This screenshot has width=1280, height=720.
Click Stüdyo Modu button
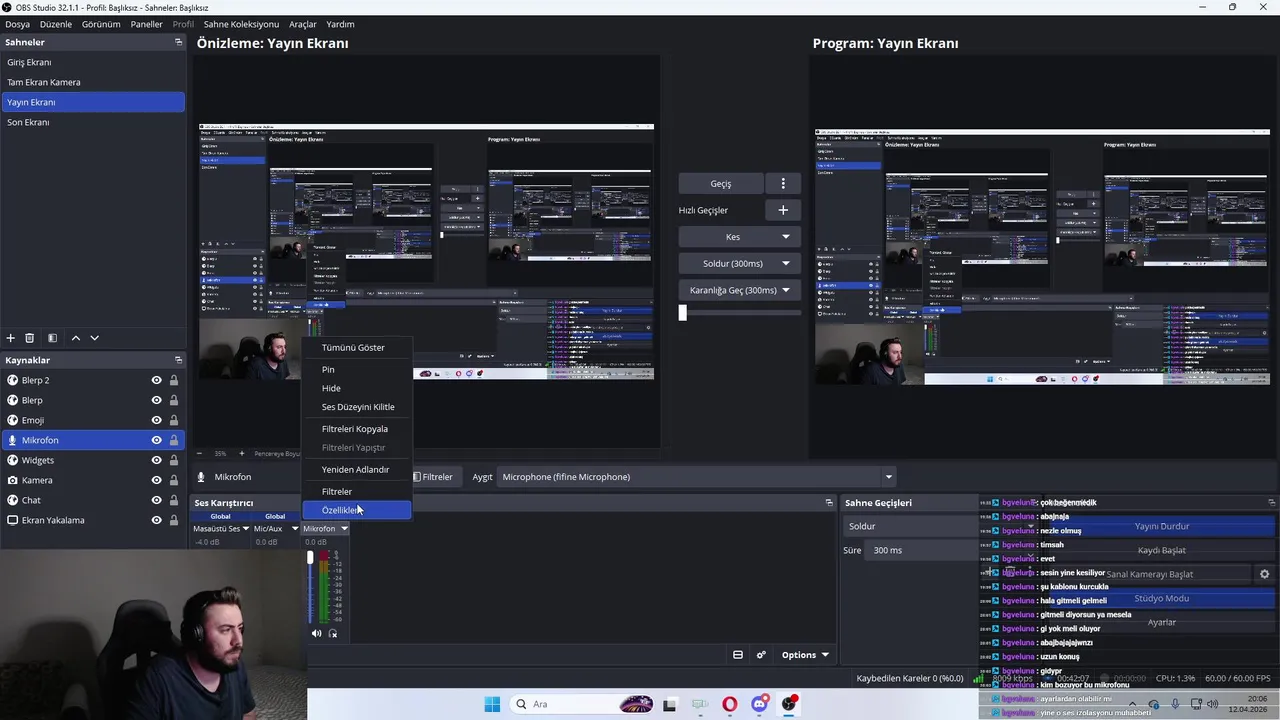pyautogui.click(x=1161, y=598)
